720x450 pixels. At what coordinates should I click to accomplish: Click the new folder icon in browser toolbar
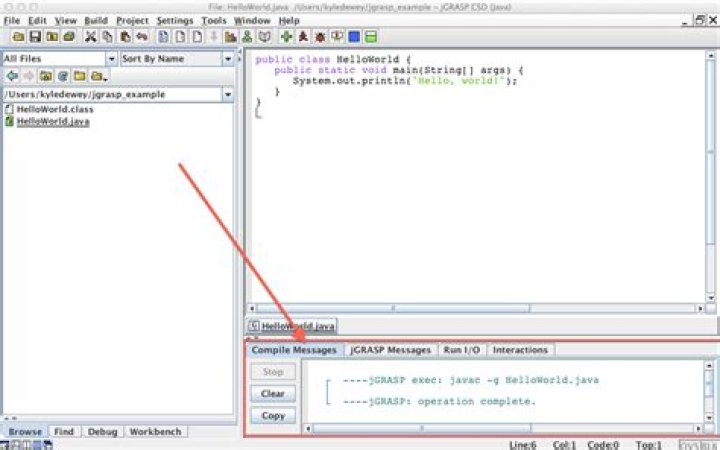click(79, 76)
